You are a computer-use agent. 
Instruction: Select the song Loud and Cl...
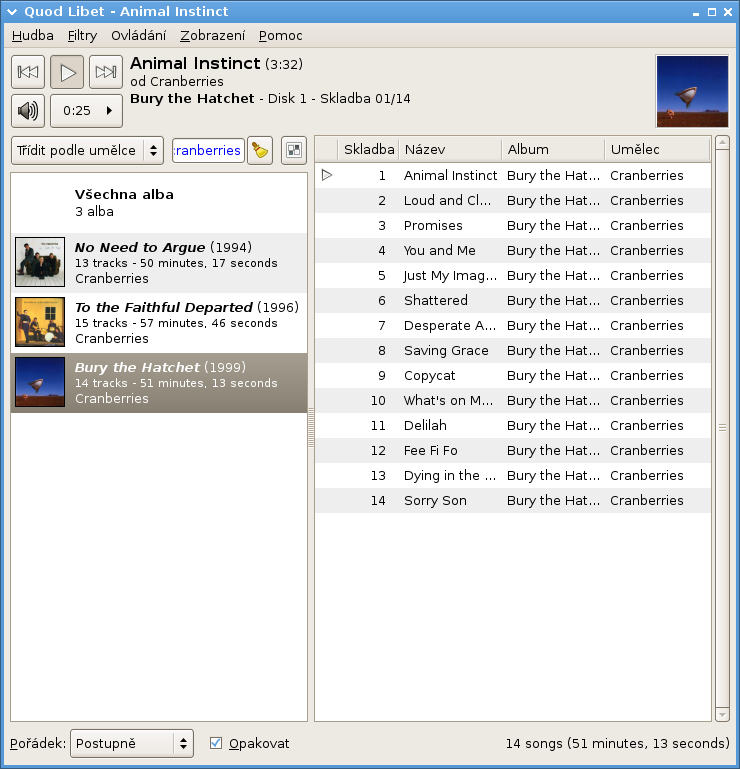512,201
